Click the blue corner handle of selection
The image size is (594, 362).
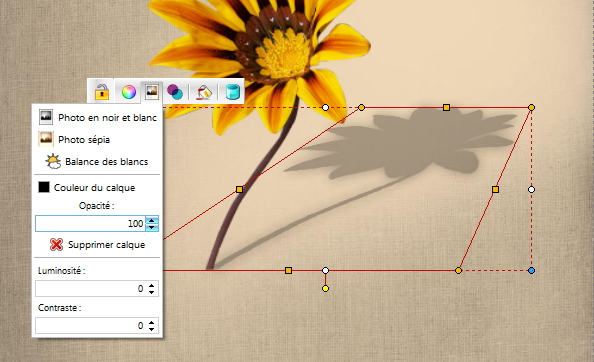click(531, 270)
